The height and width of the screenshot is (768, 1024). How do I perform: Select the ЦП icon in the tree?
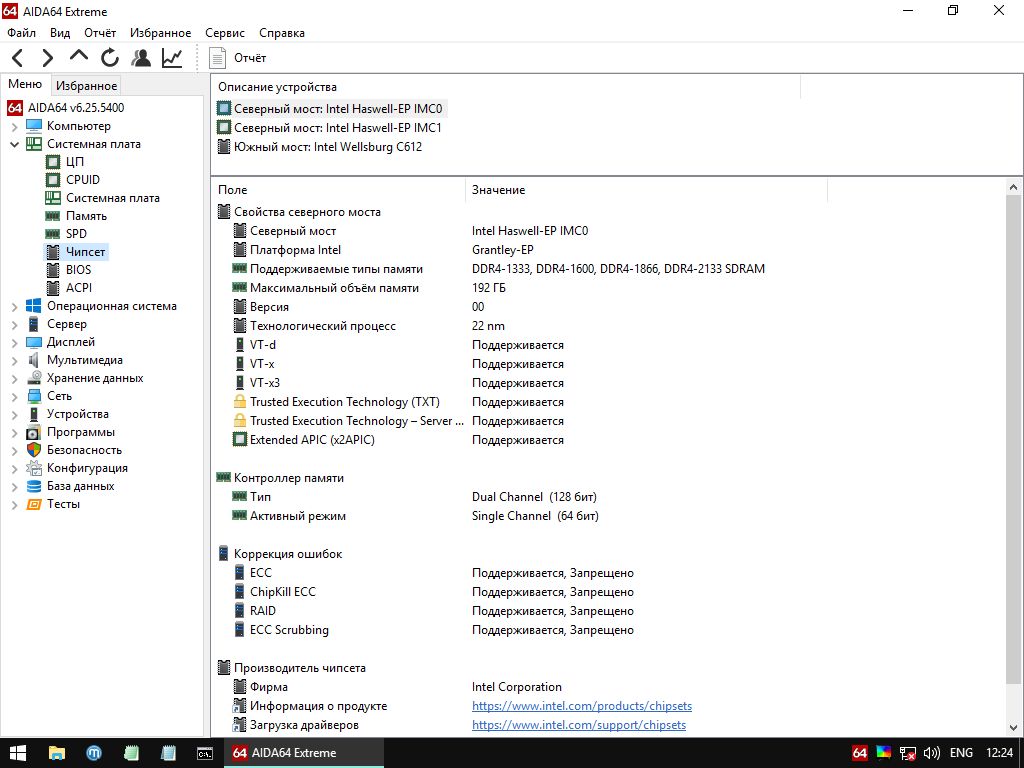point(53,162)
